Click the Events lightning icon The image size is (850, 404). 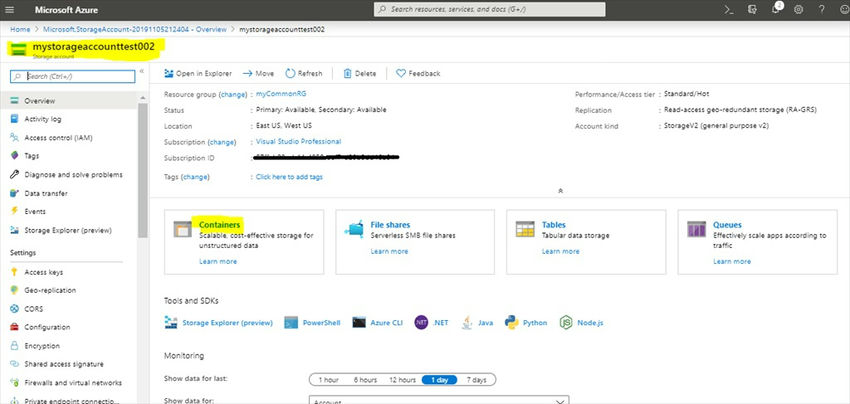click(15, 211)
